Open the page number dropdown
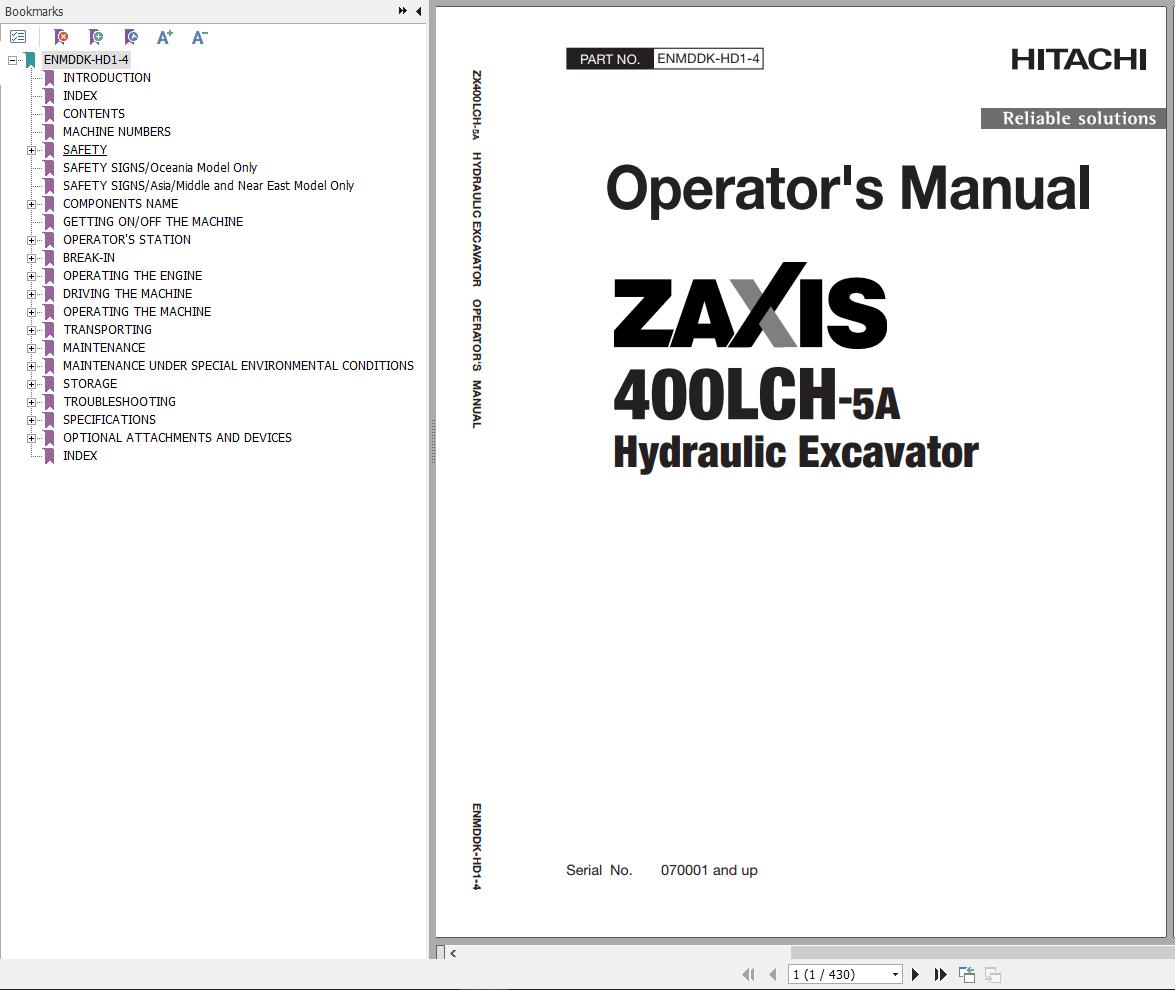The image size is (1175, 990). click(x=895, y=974)
